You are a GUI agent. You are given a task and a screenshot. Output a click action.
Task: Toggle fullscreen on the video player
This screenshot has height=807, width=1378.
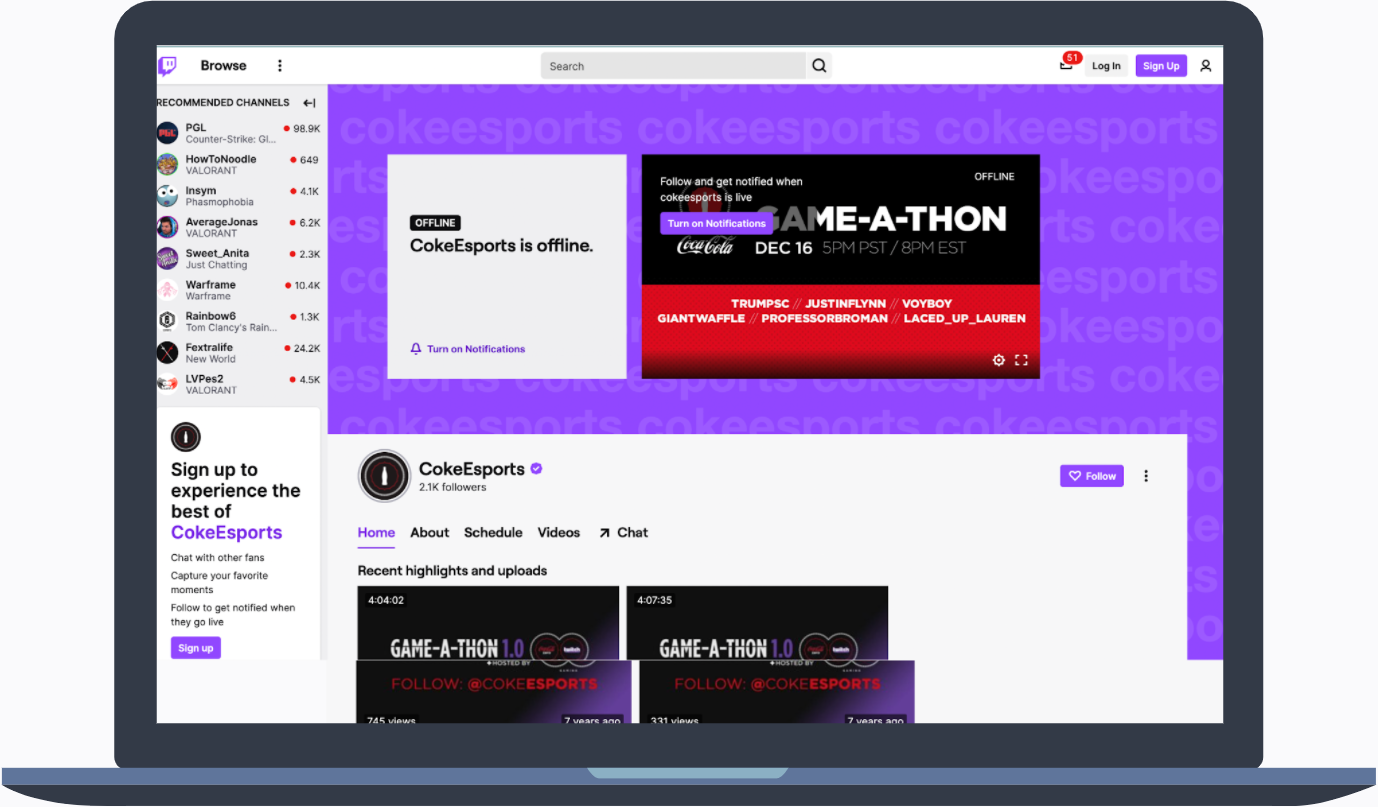(x=1021, y=360)
